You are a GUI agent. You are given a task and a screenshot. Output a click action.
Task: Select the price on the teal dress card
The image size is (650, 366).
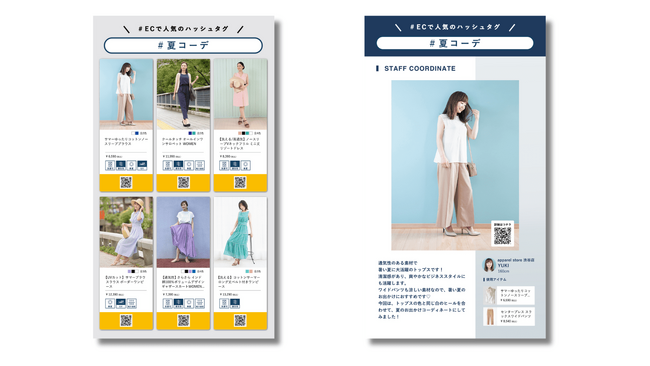(x=228, y=294)
